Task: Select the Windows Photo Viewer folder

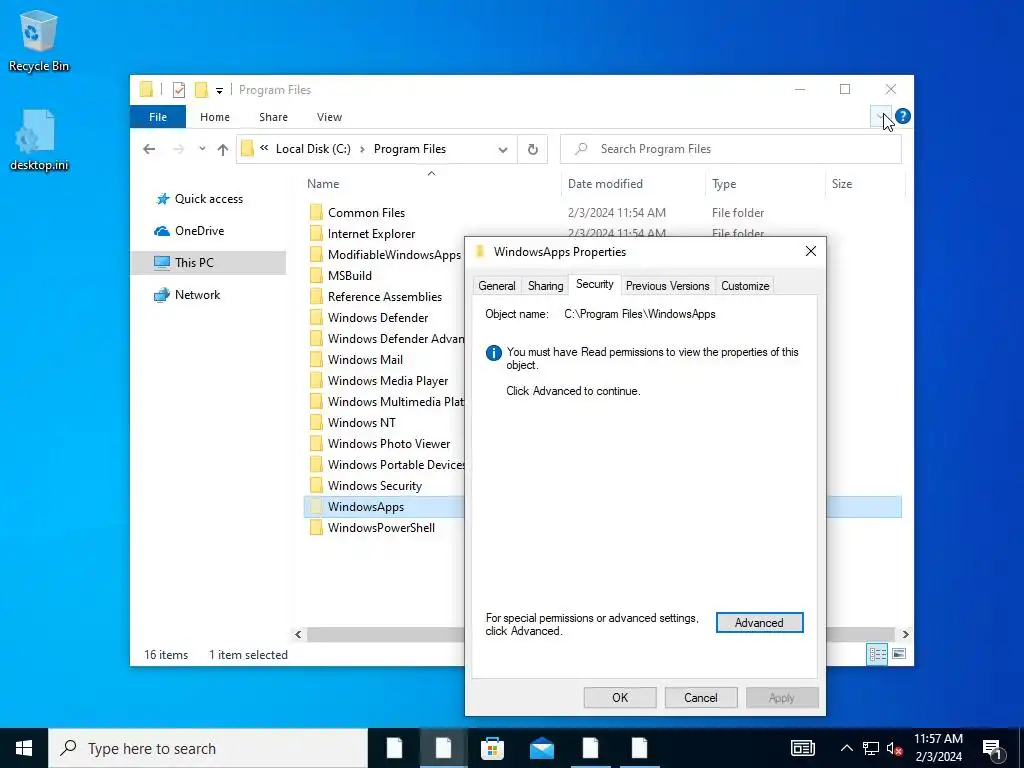Action: pyautogui.click(x=389, y=443)
